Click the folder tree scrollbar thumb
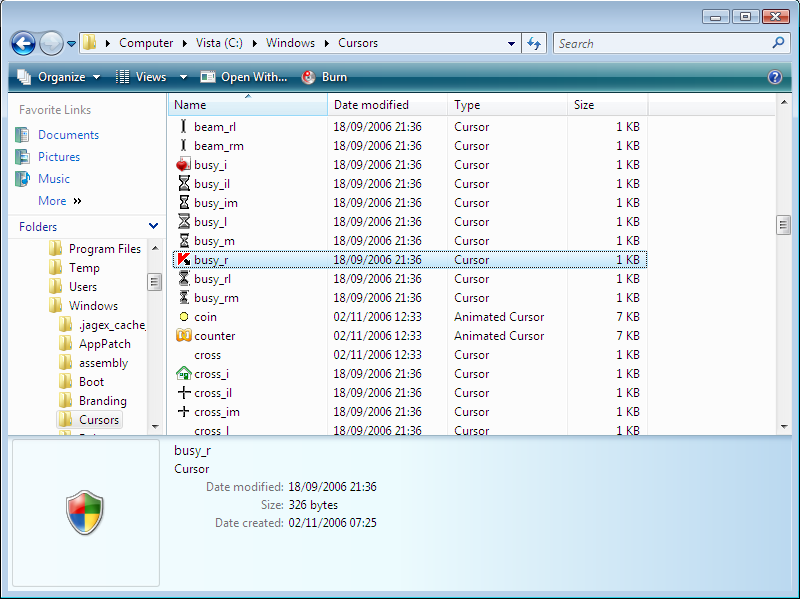 (x=155, y=282)
